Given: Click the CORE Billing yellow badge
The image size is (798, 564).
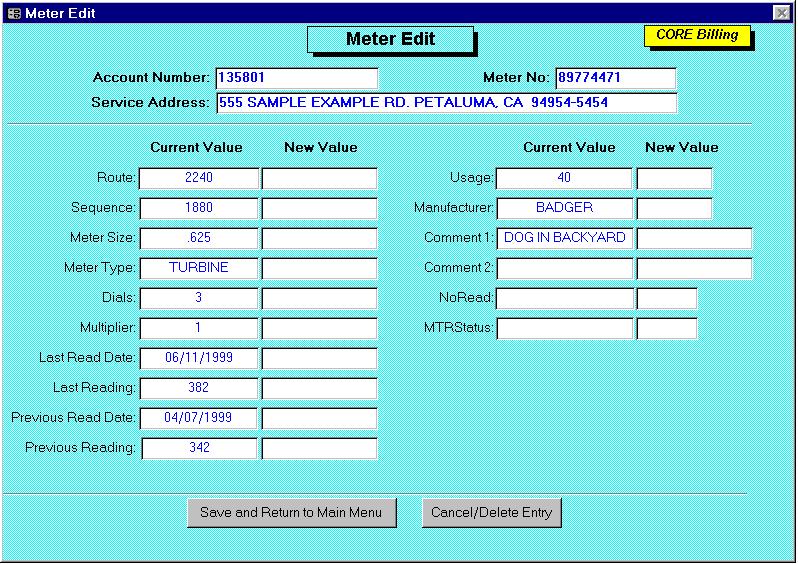Looking at the screenshot, I should coord(697,36).
